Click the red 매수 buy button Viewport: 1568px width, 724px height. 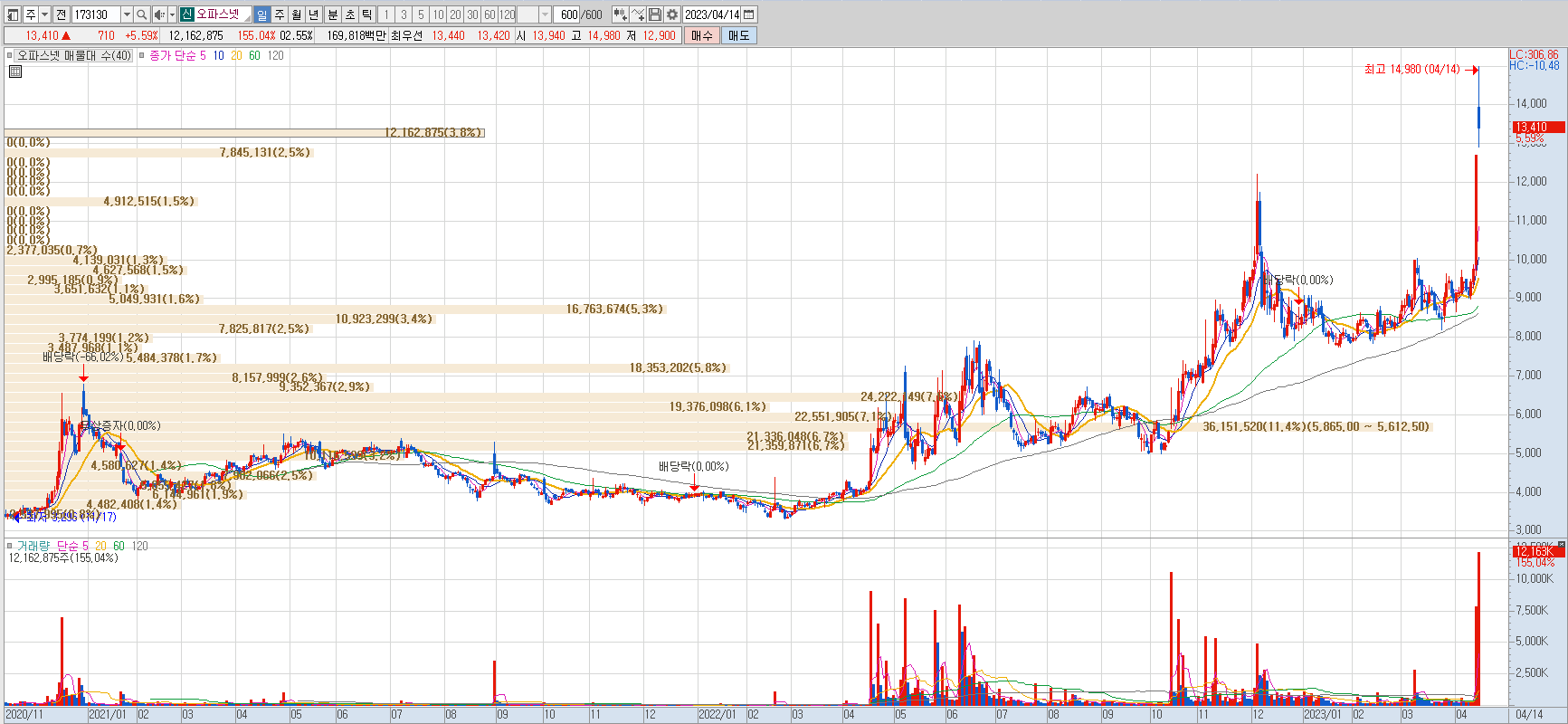[702, 35]
